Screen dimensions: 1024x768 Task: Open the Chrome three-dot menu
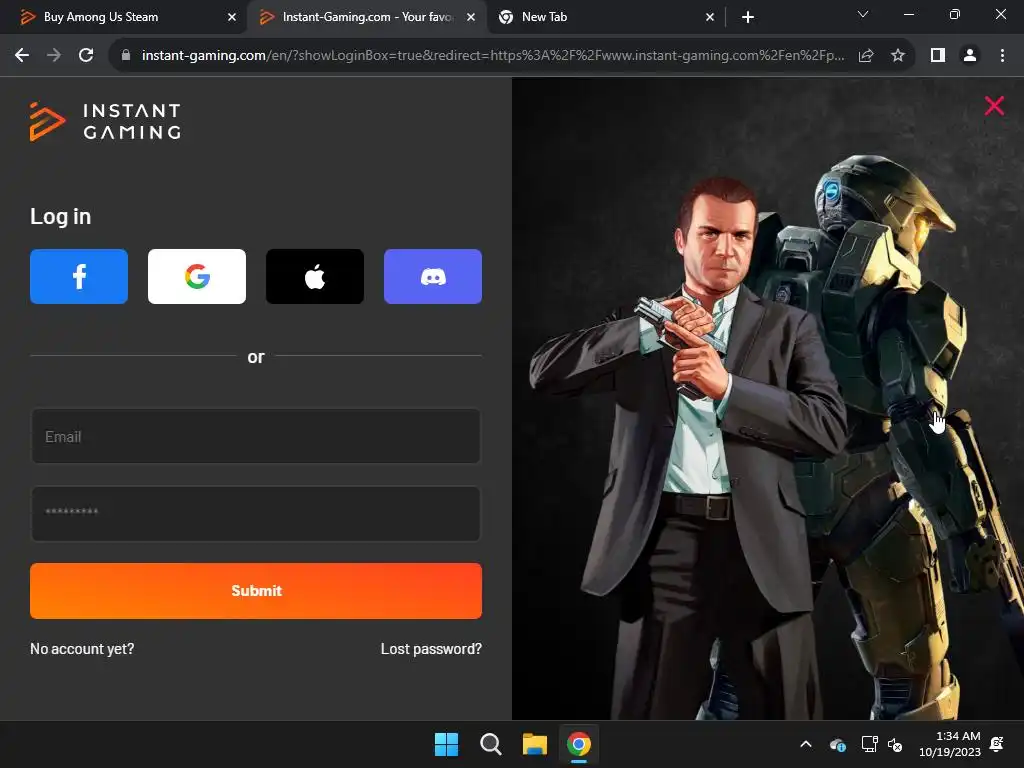[1002, 56]
